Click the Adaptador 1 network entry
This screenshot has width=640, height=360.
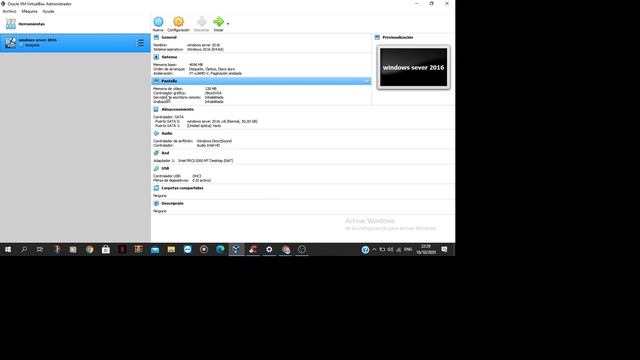coord(193,161)
